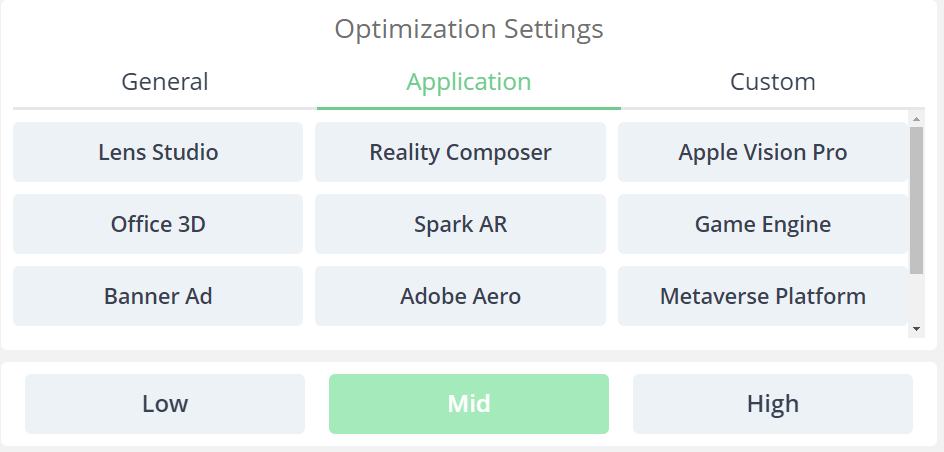Select the Application tab
The image size is (944, 452).
click(469, 82)
